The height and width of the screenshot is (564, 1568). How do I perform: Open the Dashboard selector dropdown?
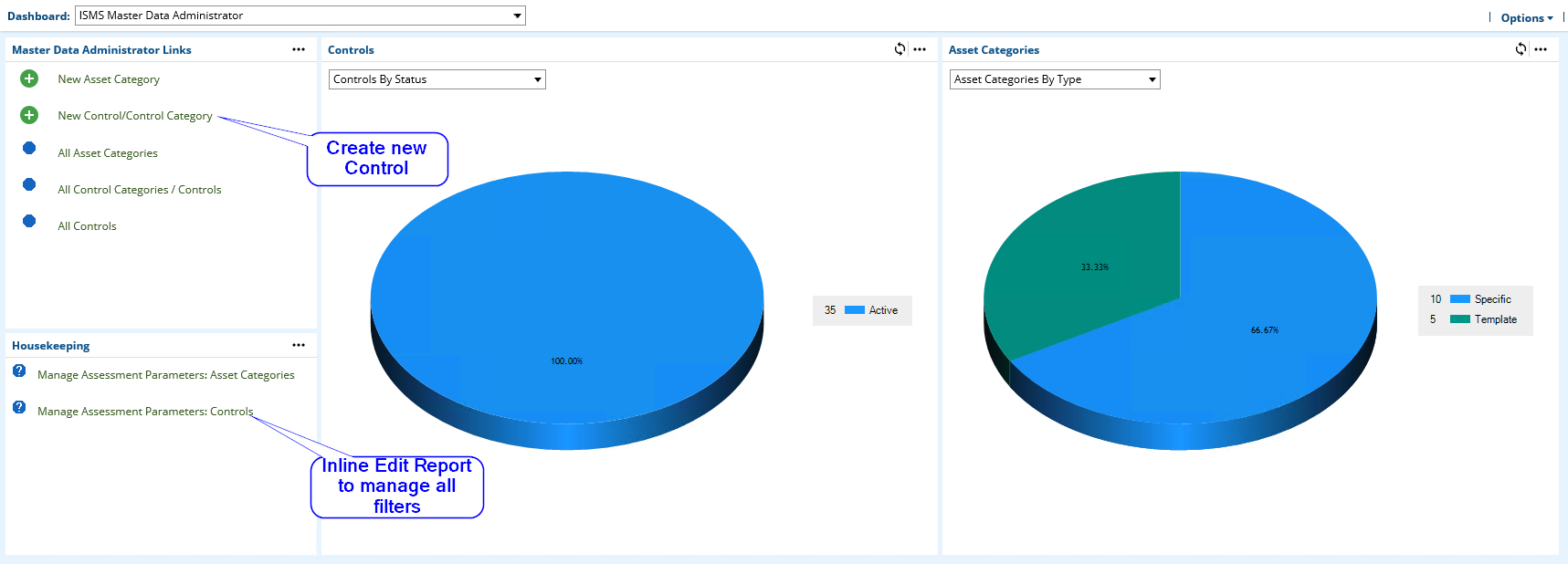300,16
